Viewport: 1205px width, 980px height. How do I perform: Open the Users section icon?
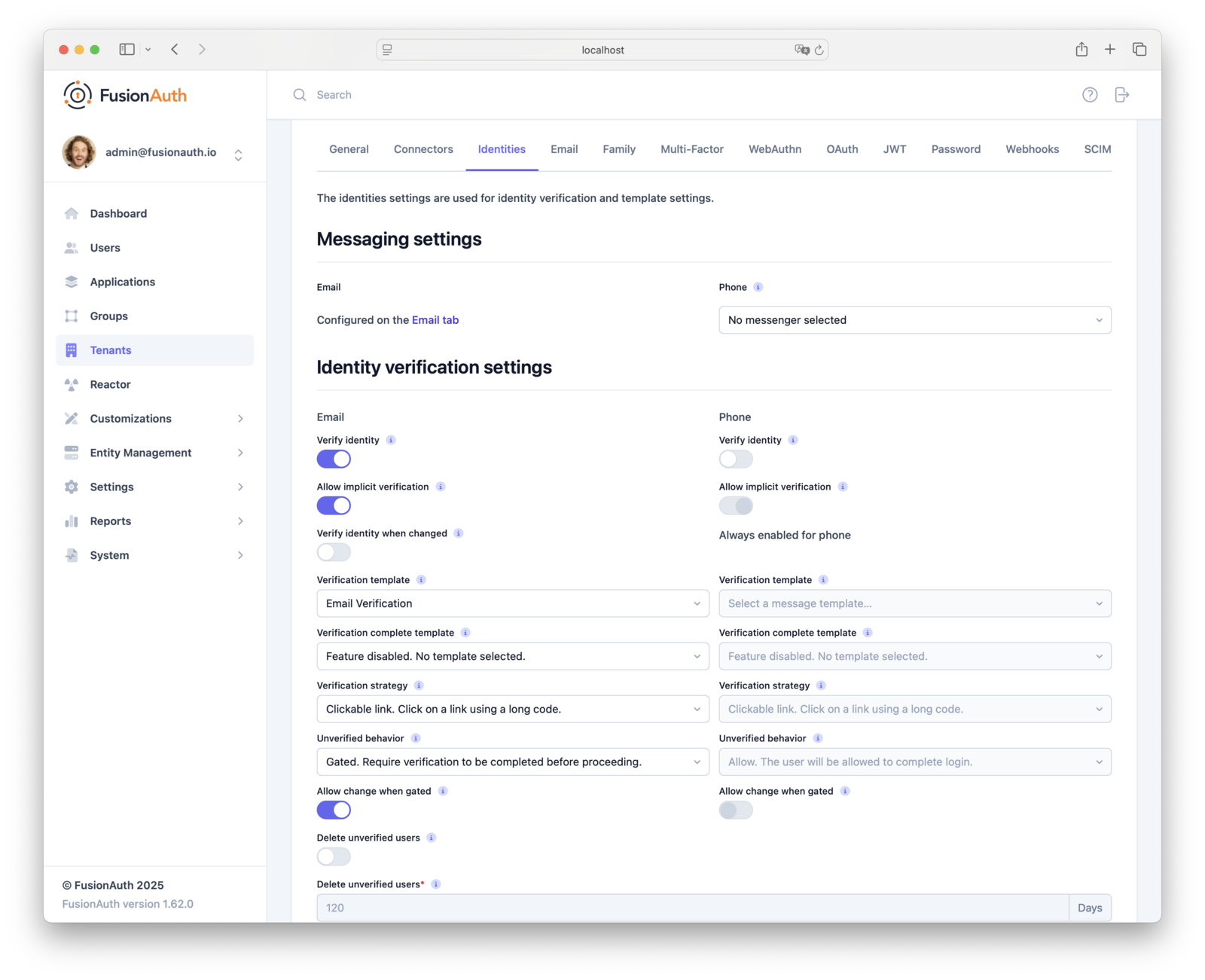coord(72,247)
